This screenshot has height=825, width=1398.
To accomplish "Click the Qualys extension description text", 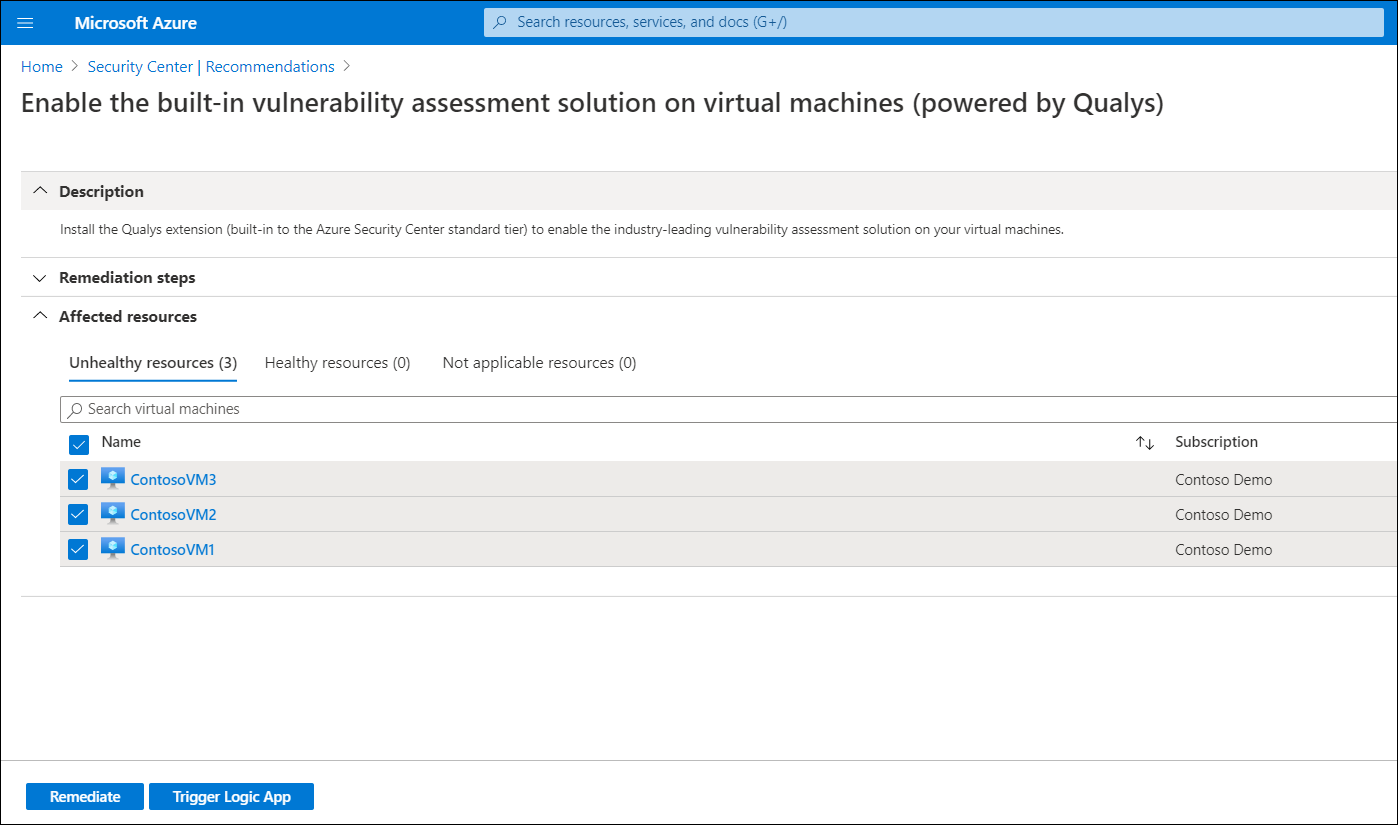I will pos(562,229).
